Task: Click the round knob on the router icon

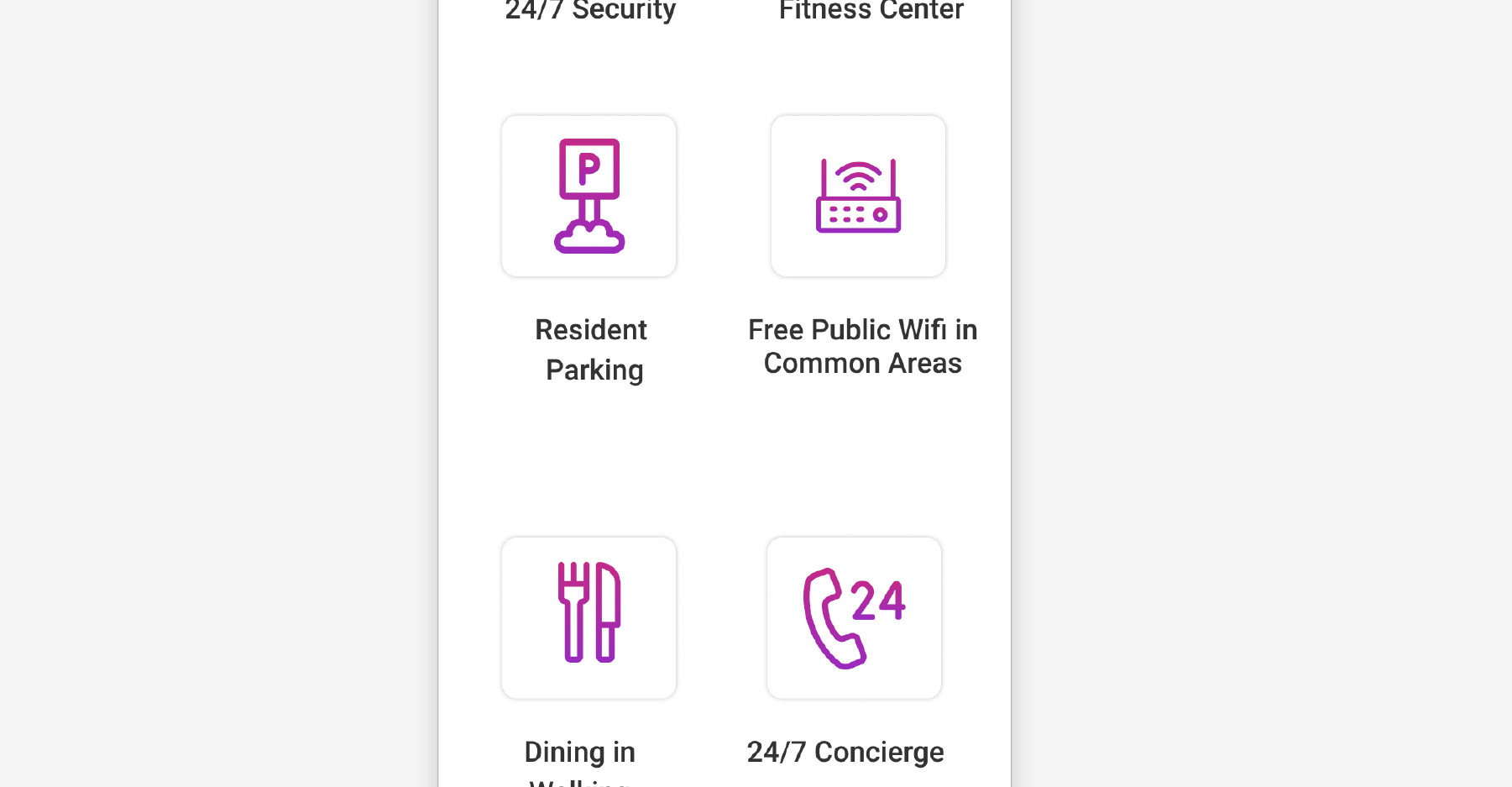Action: 880,215
